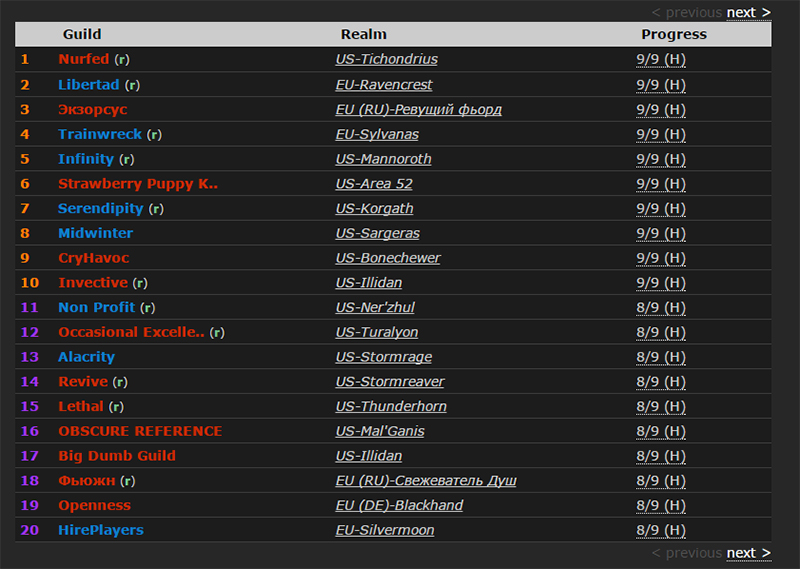
Task: Open EU (RU)-Ревущий фьорд realm
Action: click(418, 110)
